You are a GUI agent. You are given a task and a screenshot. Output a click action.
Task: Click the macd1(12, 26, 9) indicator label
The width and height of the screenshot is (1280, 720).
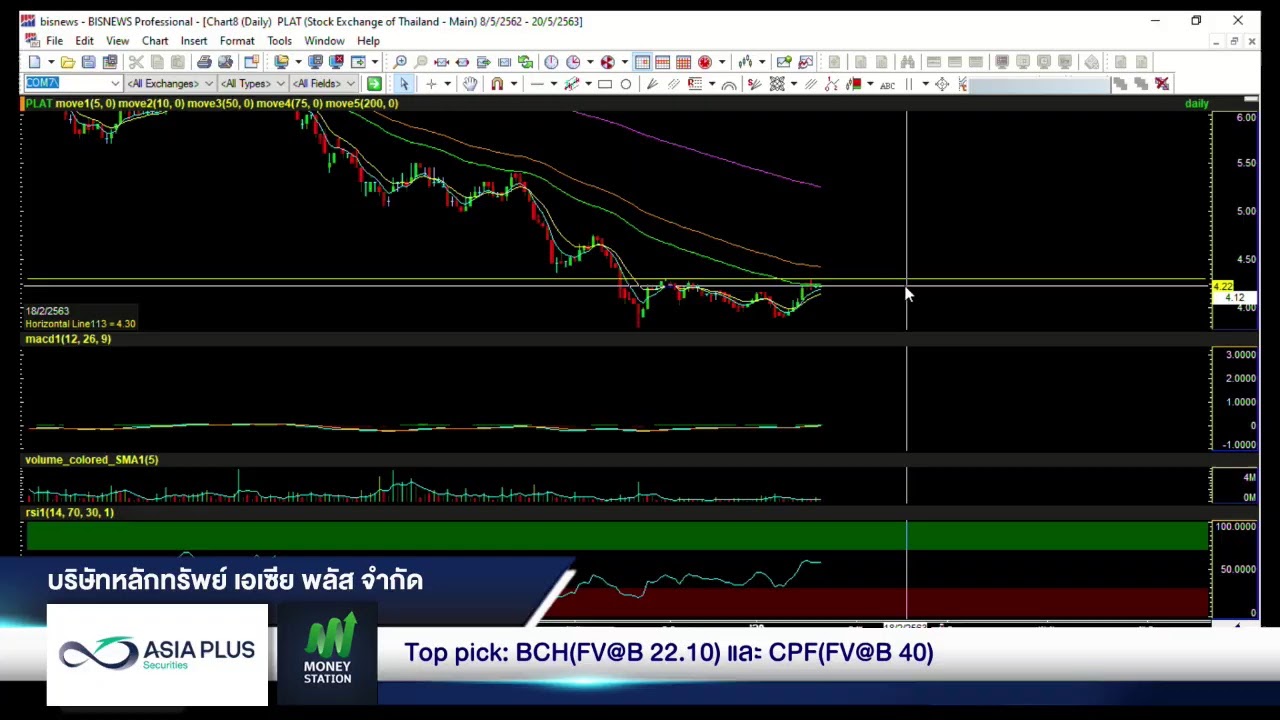click(x=68, y=339)
